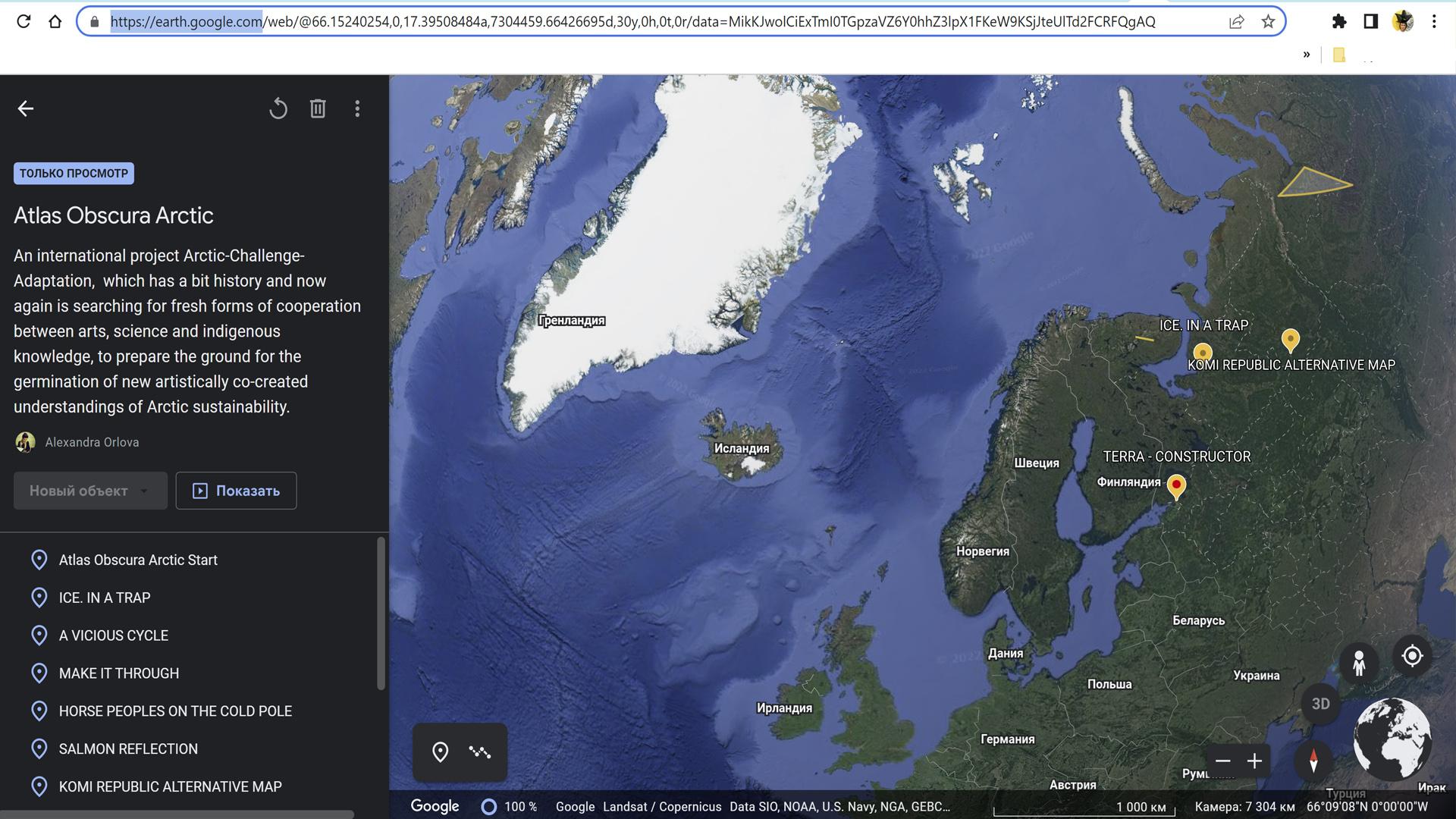Click the Норвегия map label
Image resolution: width=1456 pixels, height=819 pixels.
click(983, 551)
